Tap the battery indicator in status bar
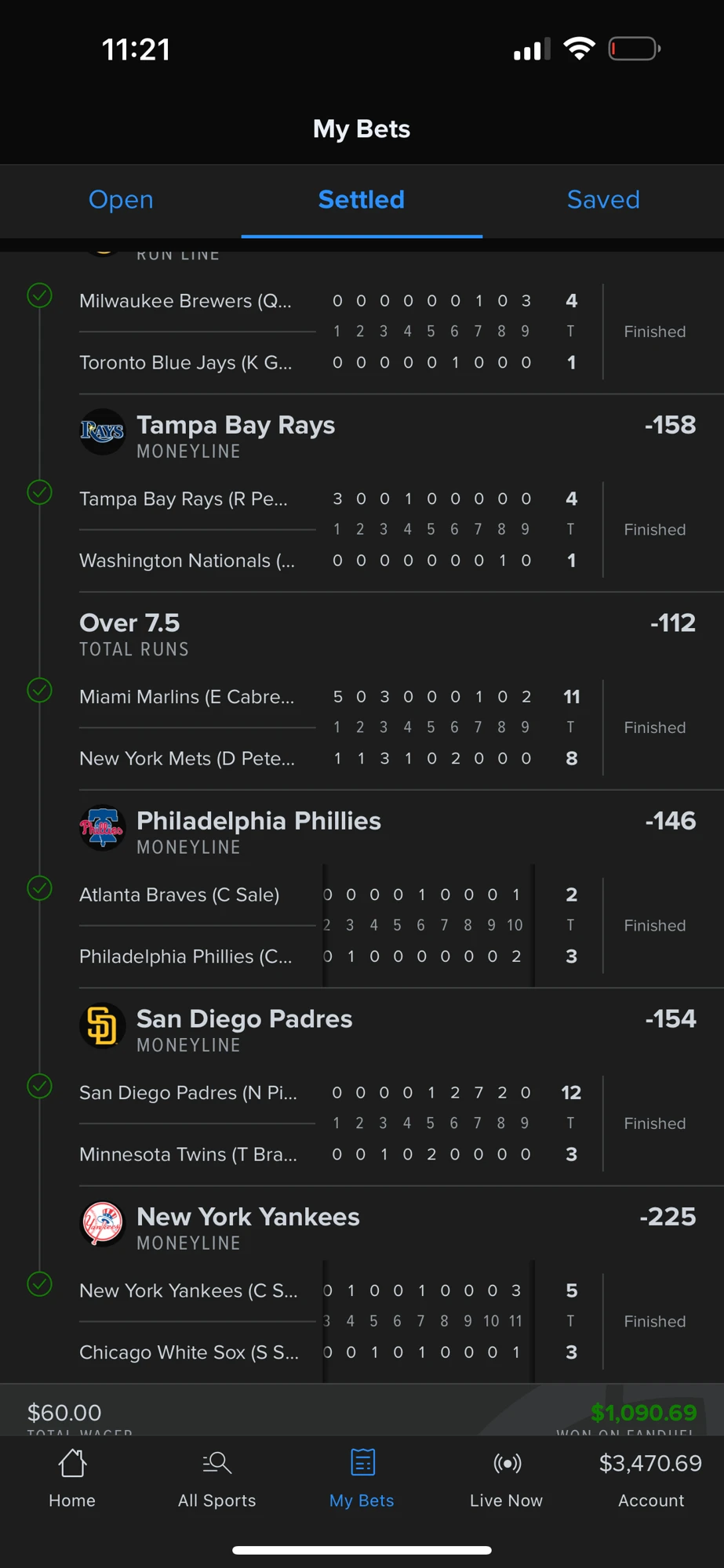This screenshot has height=1568, width=724. pos(635,49)
